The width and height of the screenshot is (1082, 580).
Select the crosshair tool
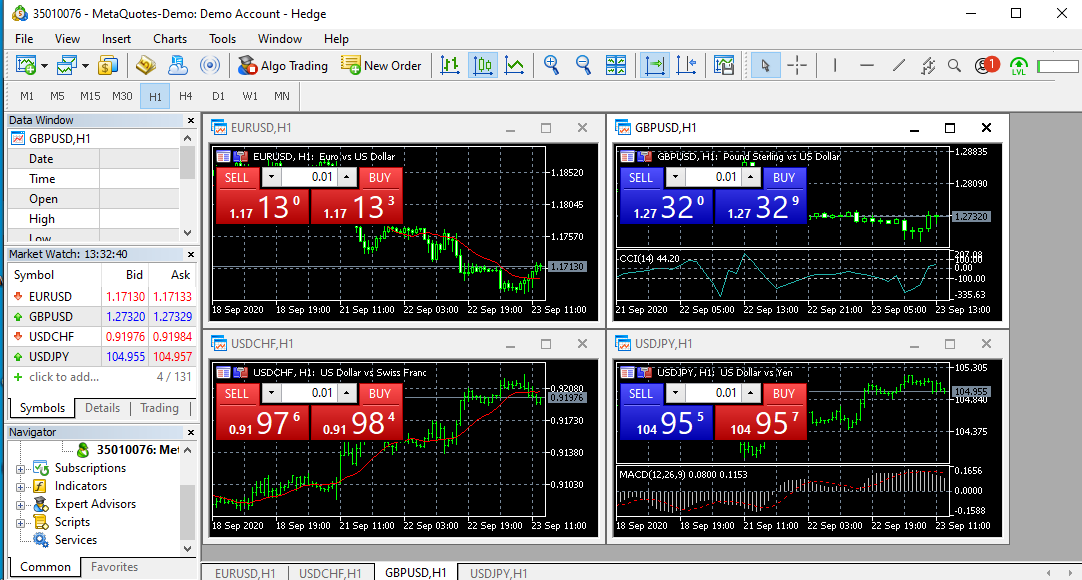pyautogui.click(x=797, y=66)
